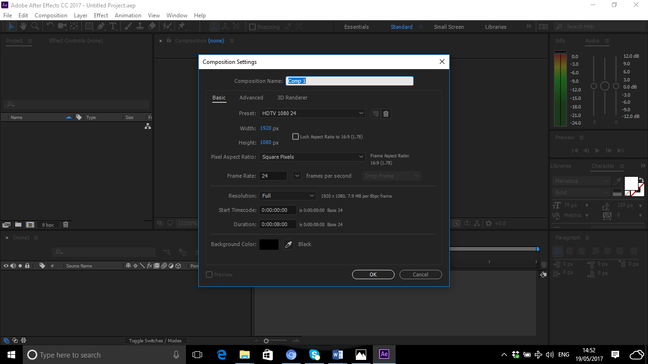This screenshot has width=648, height=364.
Task: Click the 8 bpc color depth button
Action: tap(48, 225)
